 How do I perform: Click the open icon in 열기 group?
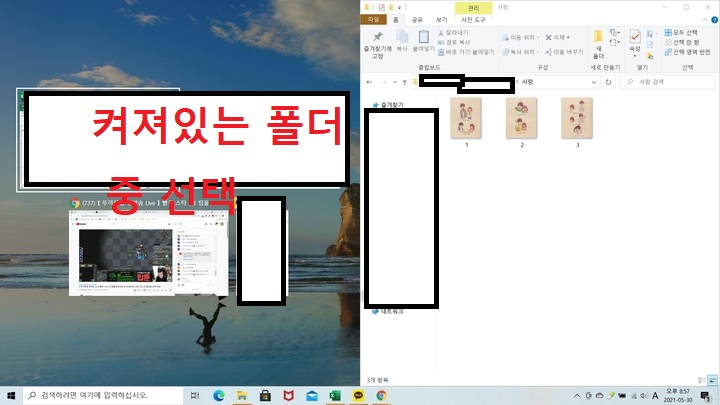click(650, 34)
